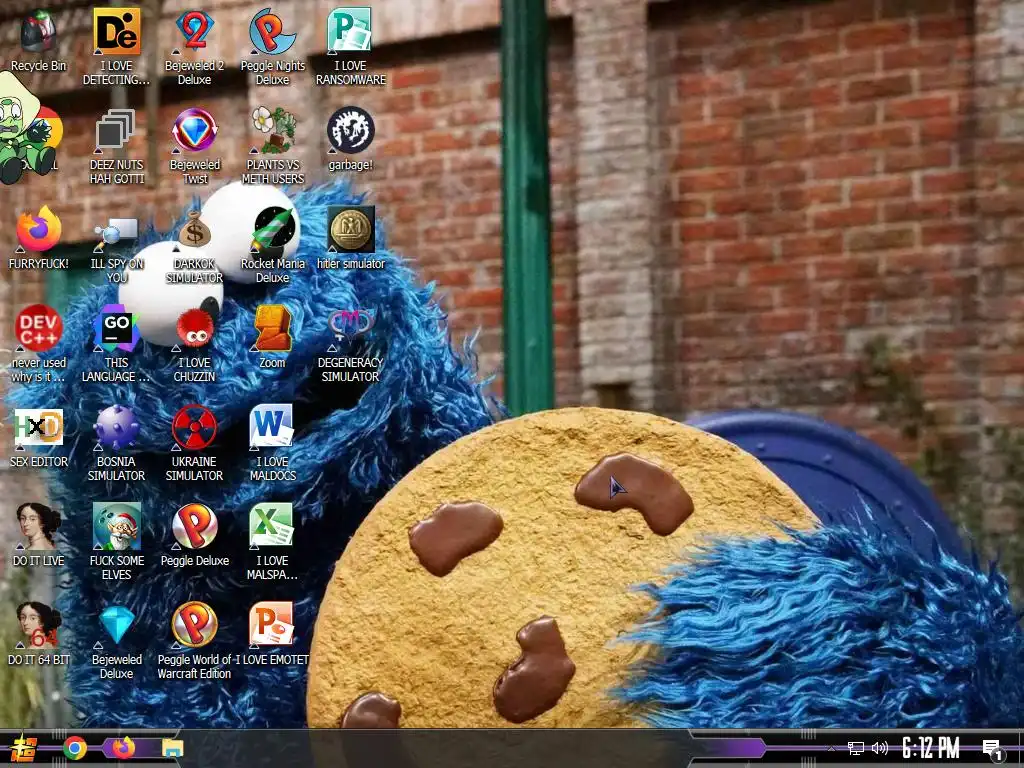Open the Recycle Bin desktop icon

(39, 31)
